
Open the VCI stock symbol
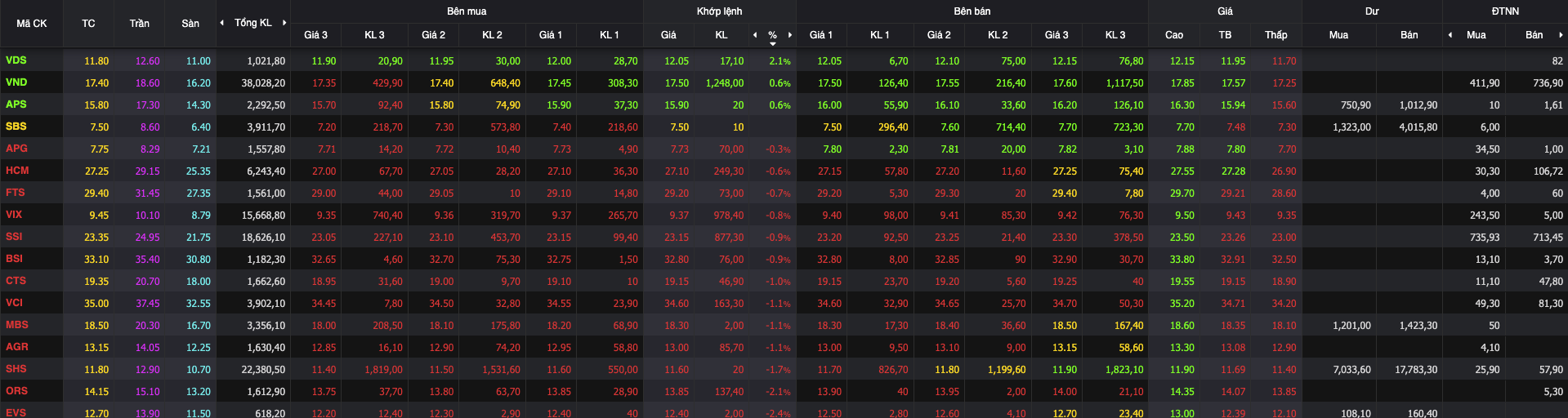click(x=14, y=303)
